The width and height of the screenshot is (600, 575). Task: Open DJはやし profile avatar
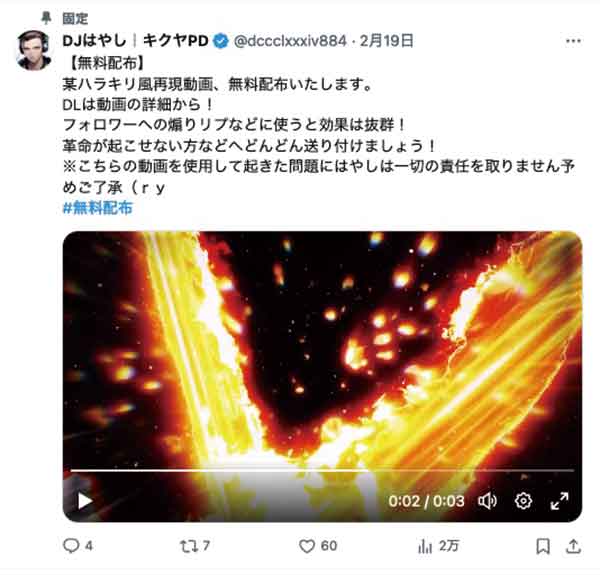[34, 50]
